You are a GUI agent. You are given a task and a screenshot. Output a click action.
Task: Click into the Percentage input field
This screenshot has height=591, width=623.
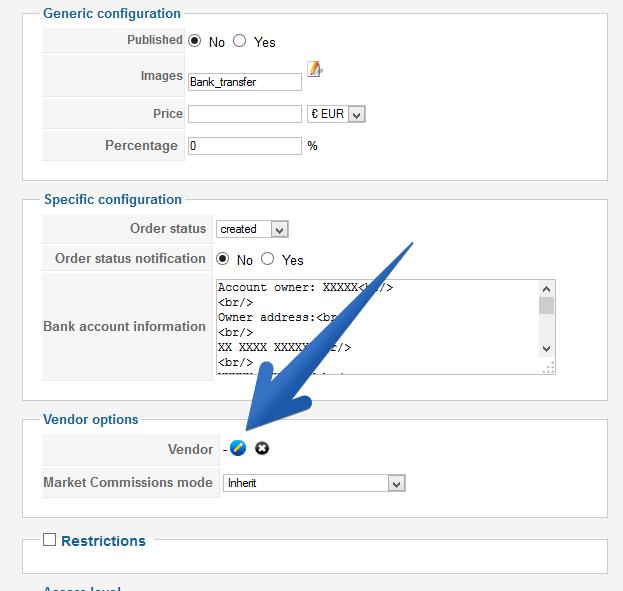tap(244, 146)
